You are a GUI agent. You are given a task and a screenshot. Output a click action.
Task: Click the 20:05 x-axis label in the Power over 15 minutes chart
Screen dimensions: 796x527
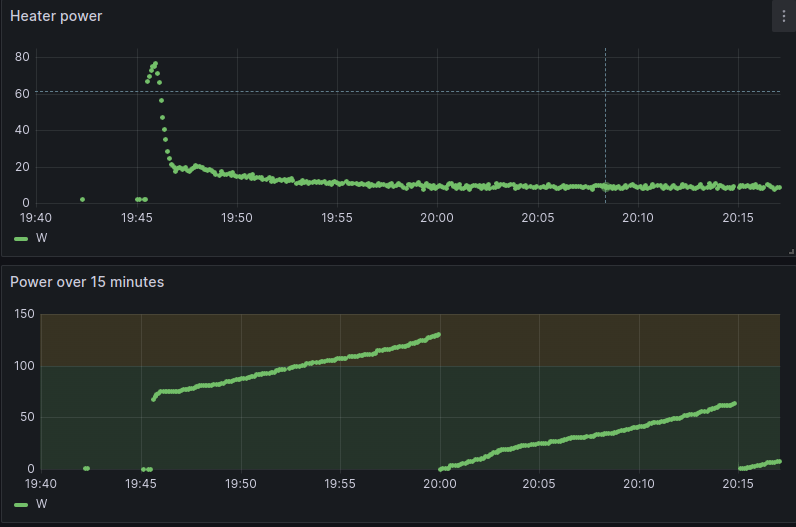click(x=539, y=484)
